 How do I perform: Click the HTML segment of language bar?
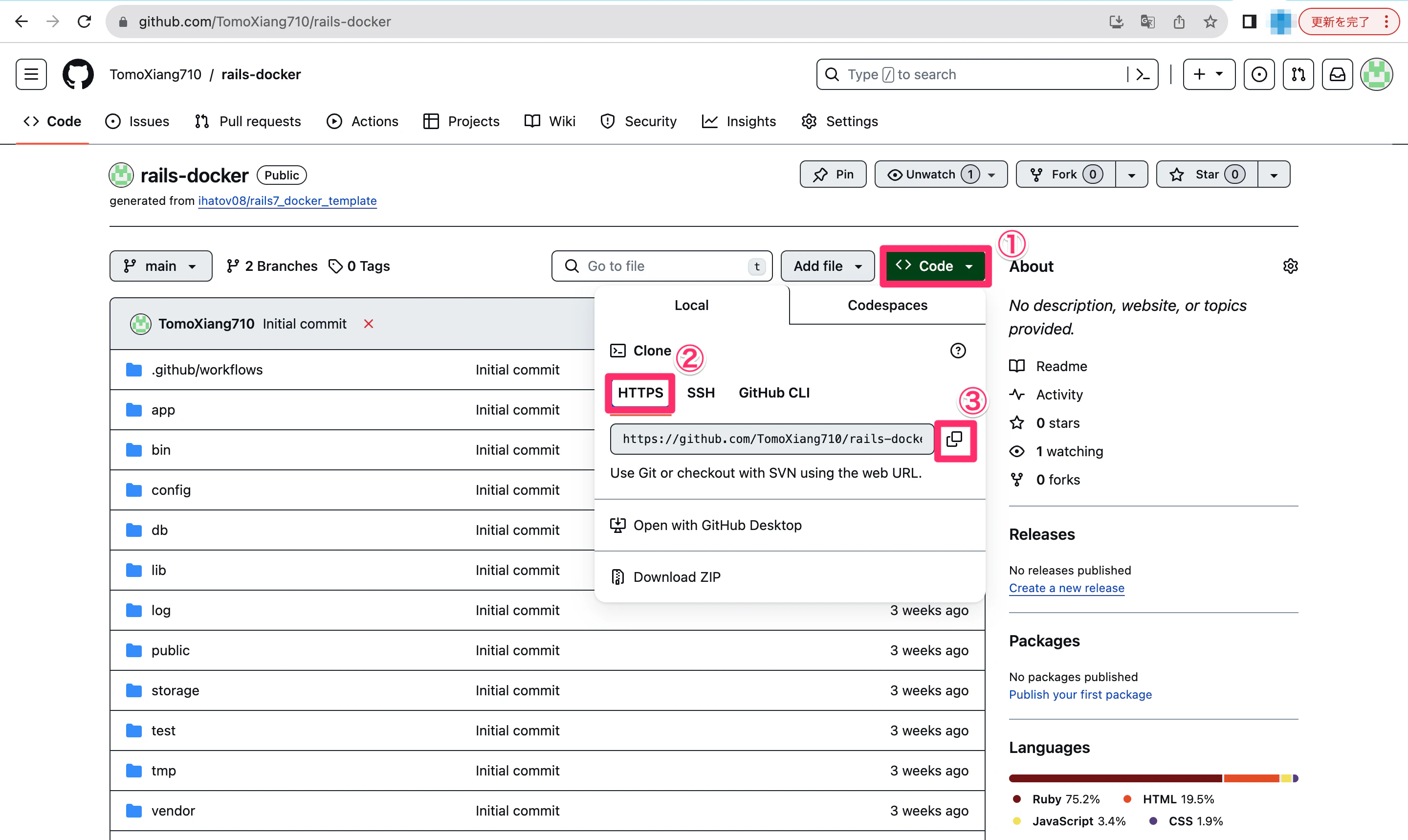1251,778
